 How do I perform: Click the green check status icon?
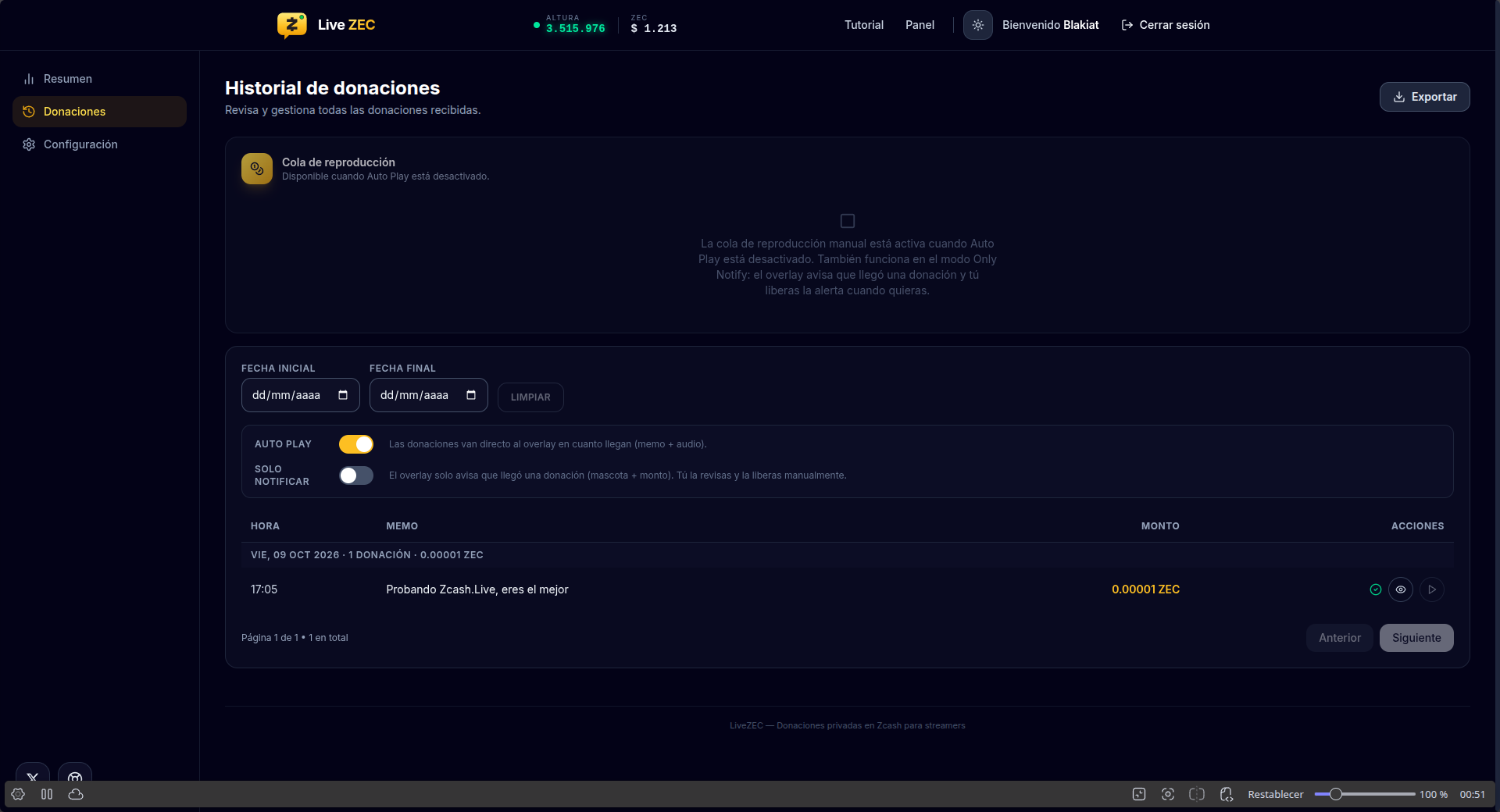point(1376,589)
